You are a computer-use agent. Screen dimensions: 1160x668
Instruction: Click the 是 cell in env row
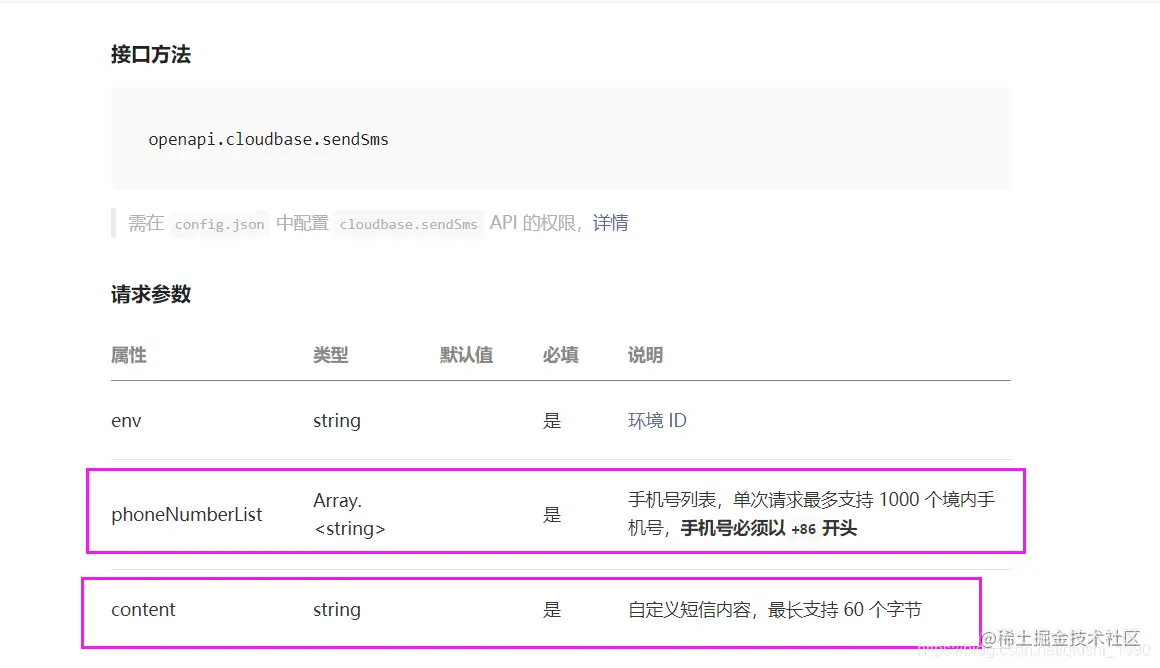552,421
